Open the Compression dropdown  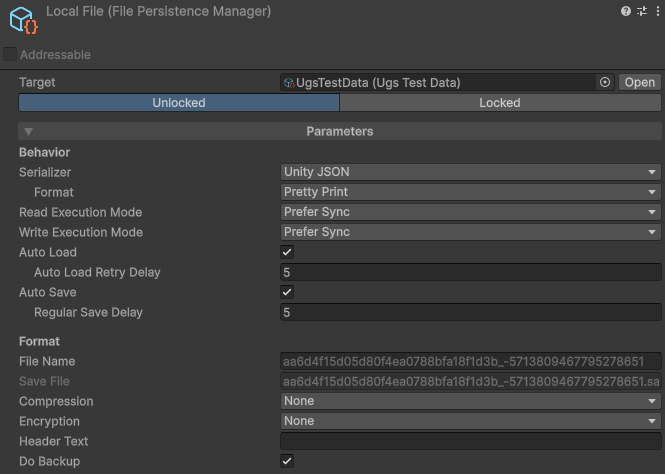(x=470, y=401)
